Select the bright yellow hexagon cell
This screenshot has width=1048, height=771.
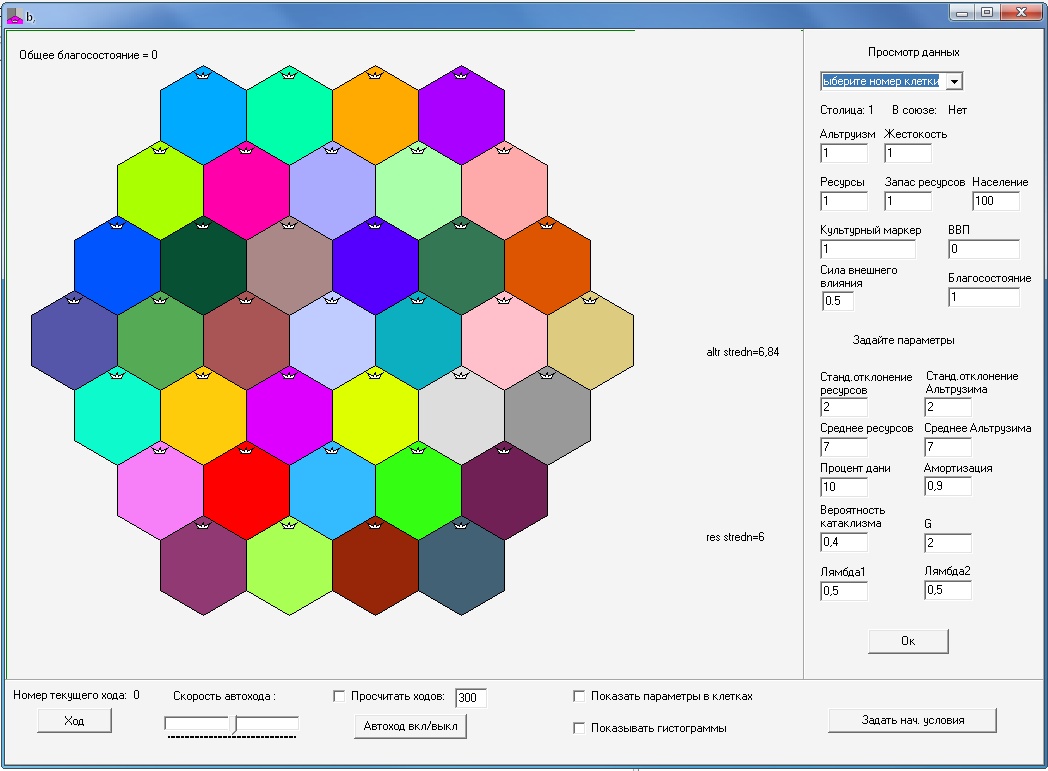point(375,415)
